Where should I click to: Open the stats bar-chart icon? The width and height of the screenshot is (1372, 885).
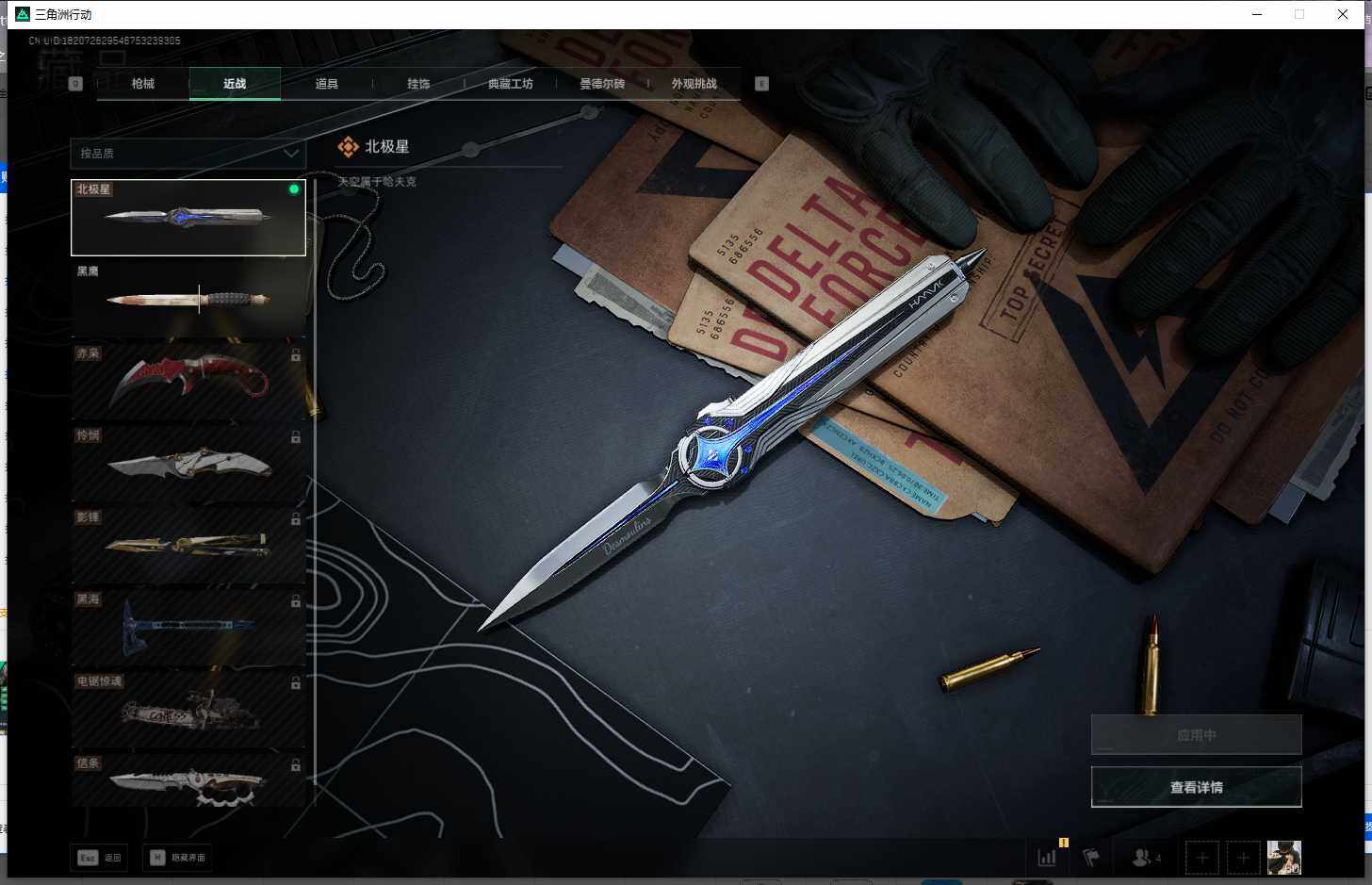tap(1047, 858)
